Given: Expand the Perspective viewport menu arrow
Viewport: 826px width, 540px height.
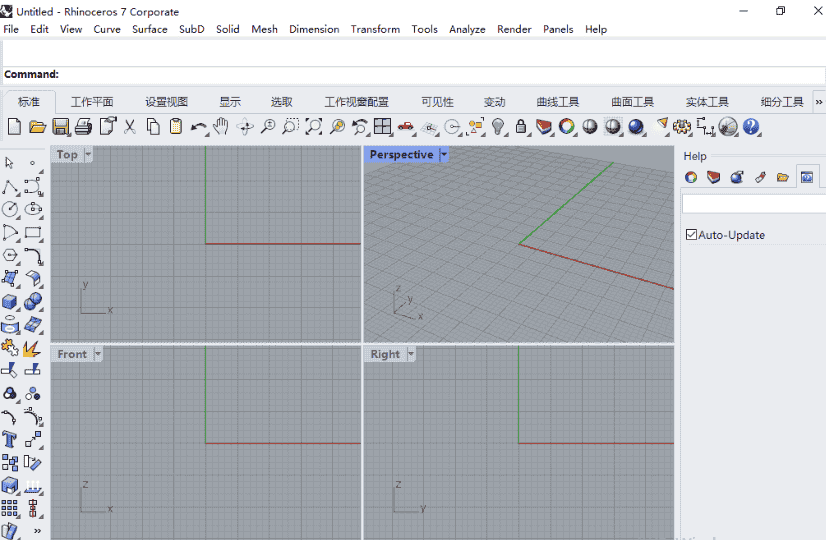Looking at the screenshot, I should tap(444, 155).
